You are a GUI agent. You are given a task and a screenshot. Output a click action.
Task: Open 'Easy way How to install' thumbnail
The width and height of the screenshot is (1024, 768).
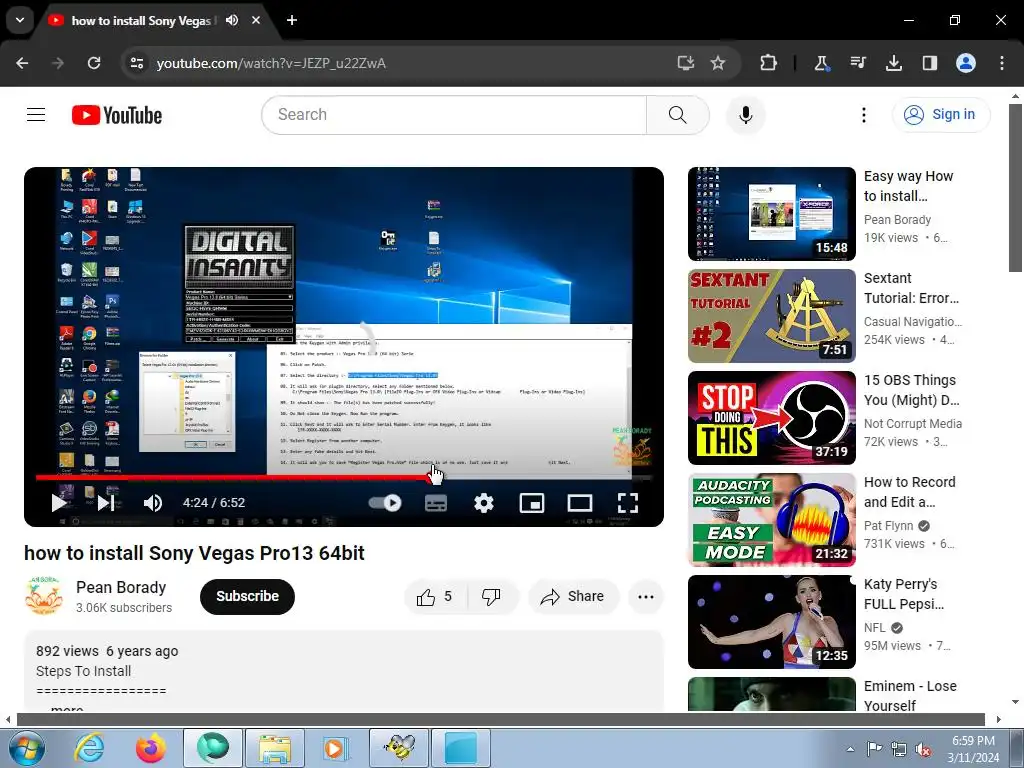[771, 214]
